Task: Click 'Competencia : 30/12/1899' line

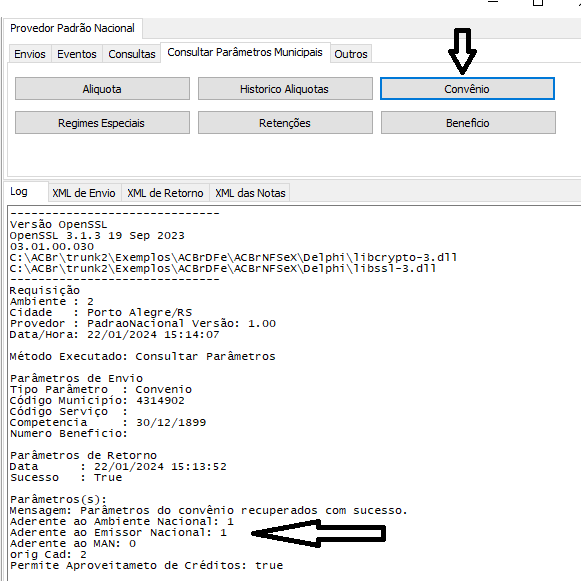Action: [108, 422]
